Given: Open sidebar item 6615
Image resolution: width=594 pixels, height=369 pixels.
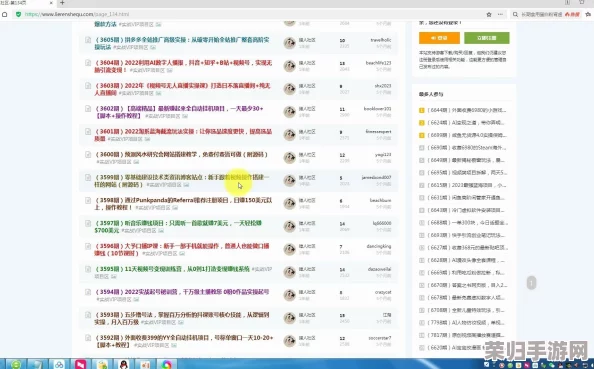Looking at the screenshot, I should [467, 185].
